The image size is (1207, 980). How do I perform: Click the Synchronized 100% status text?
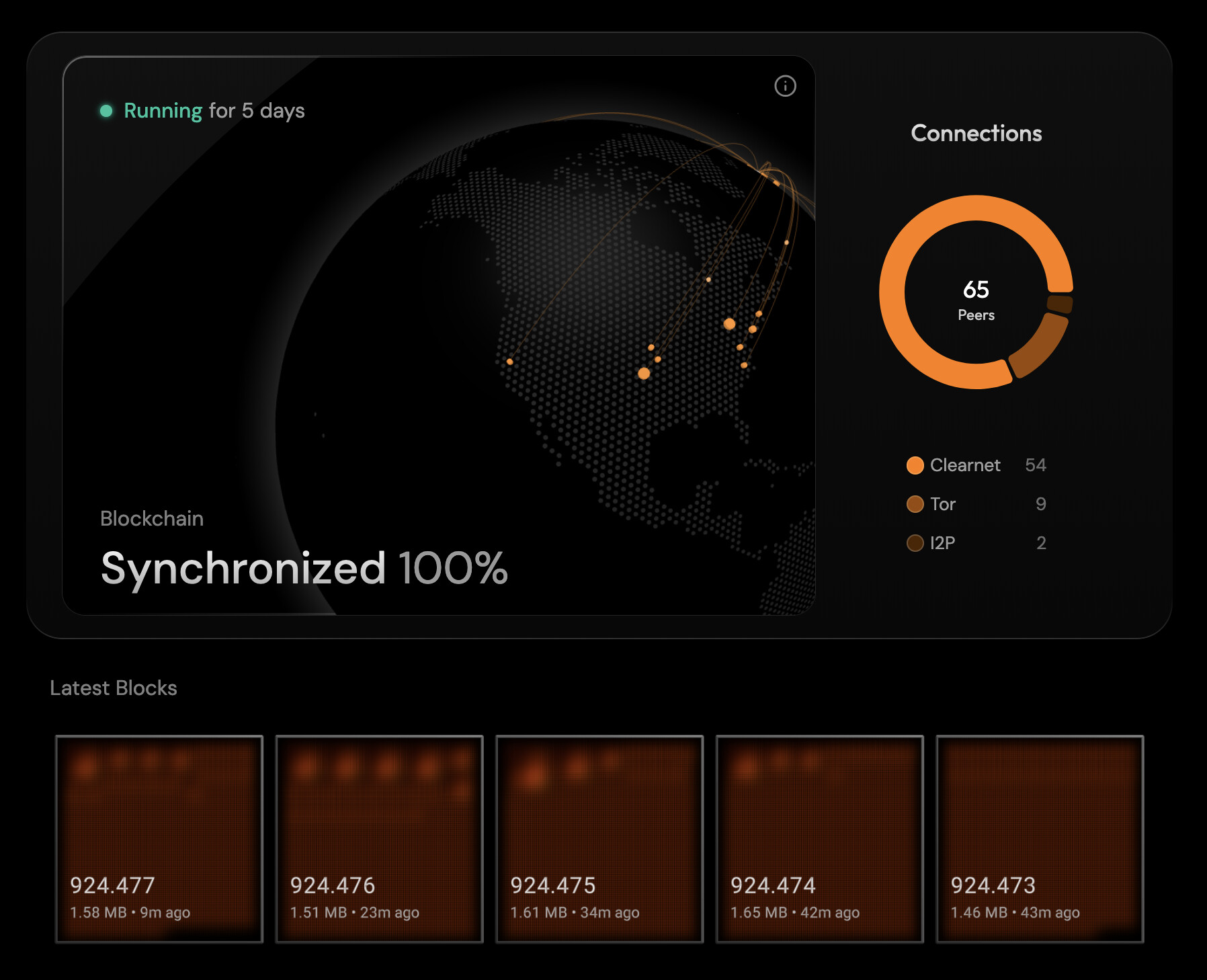(x=304, y=568)
